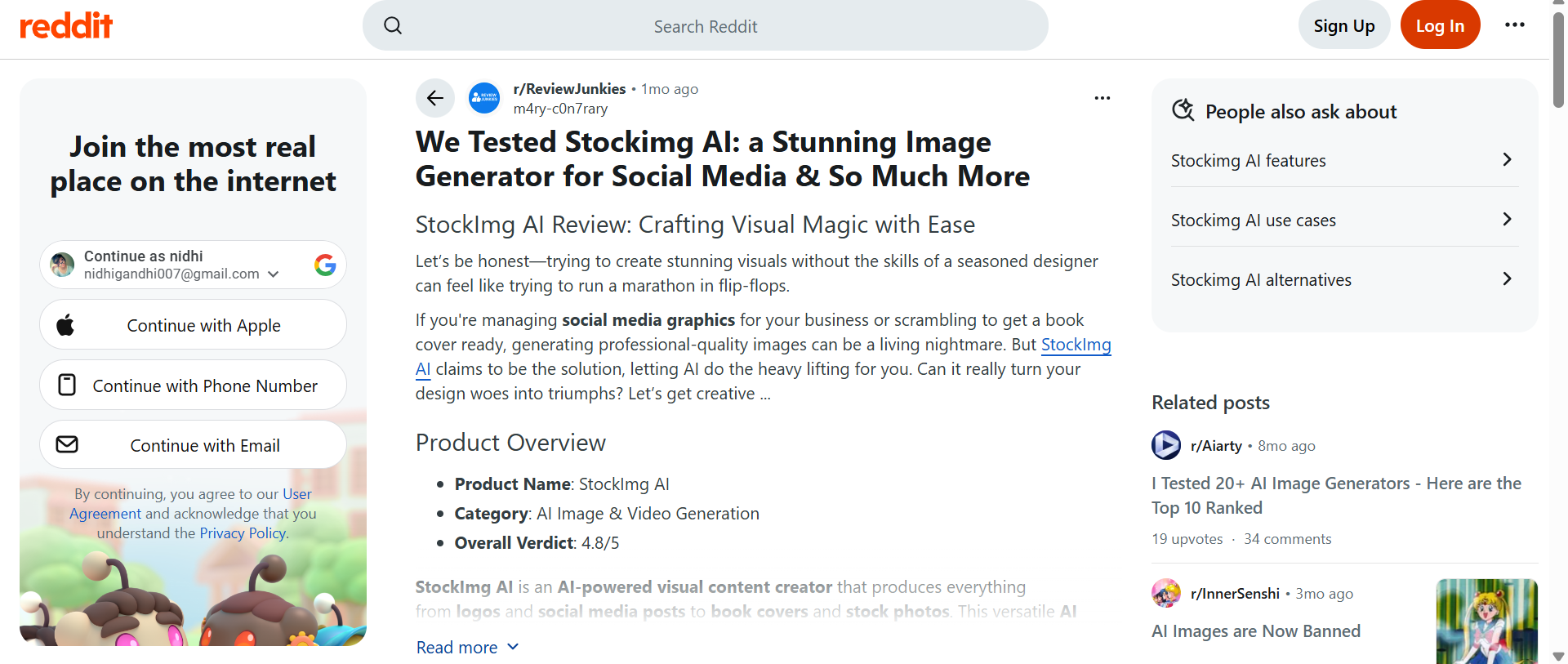Open the post overflow options menu
This screenshot has width=1568, height=664.
pyautogui.click(x=1102, y=98)
